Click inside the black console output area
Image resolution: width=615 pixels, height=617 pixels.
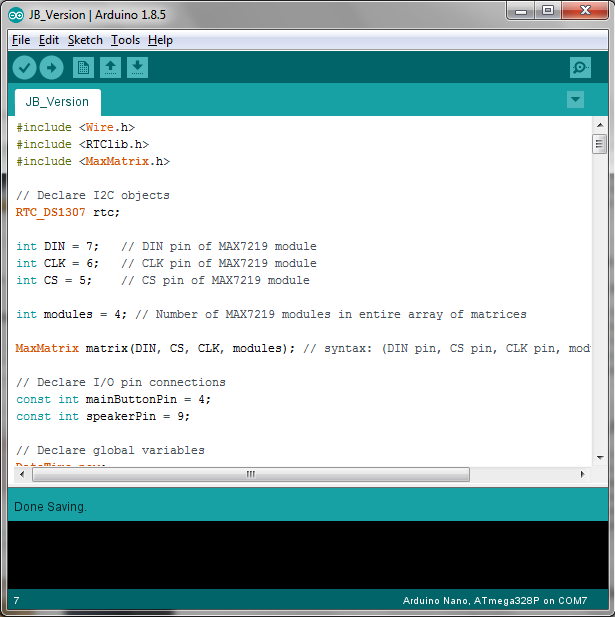308,555
